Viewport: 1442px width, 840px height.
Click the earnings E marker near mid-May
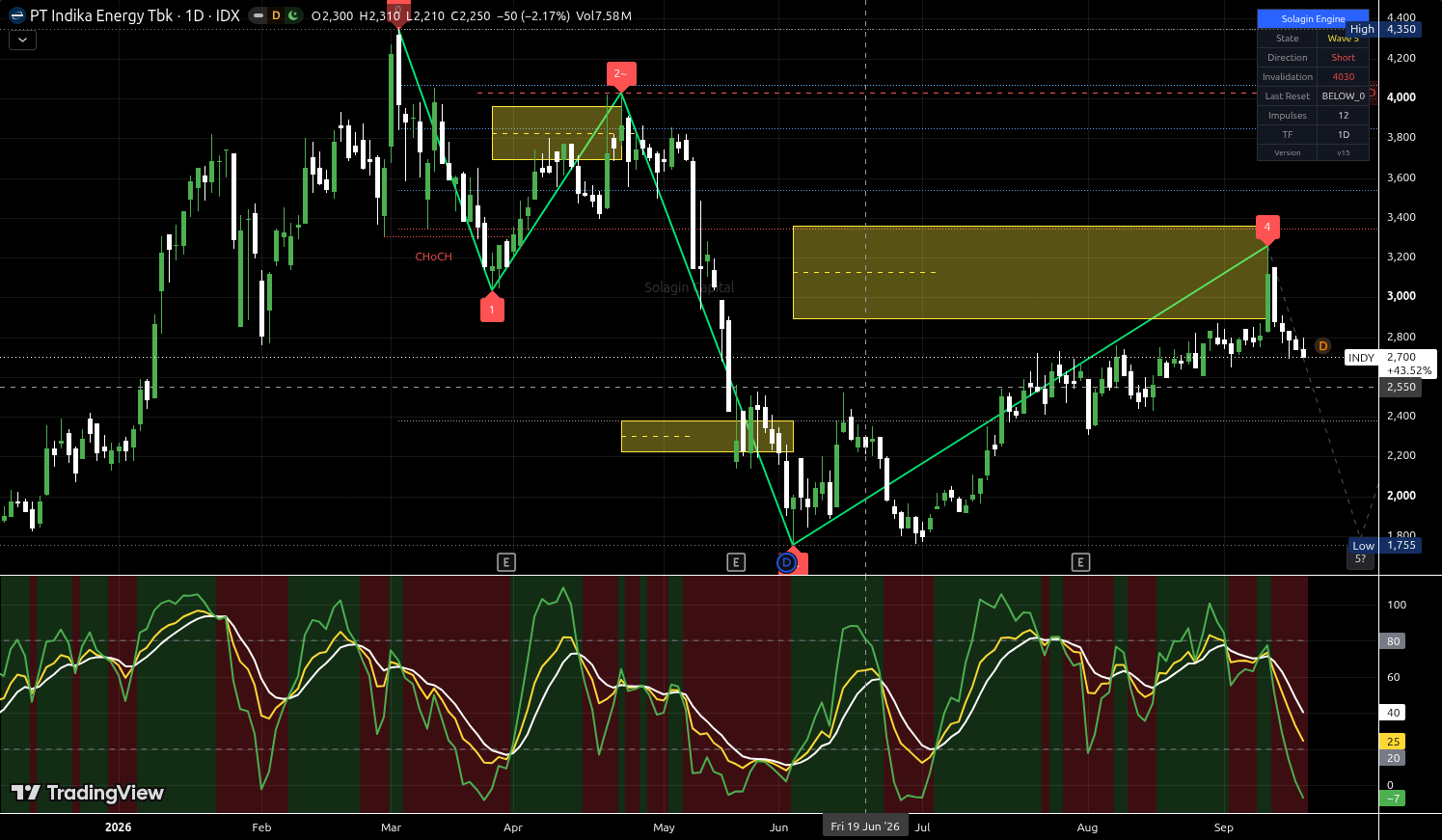(x=736, y=562)
